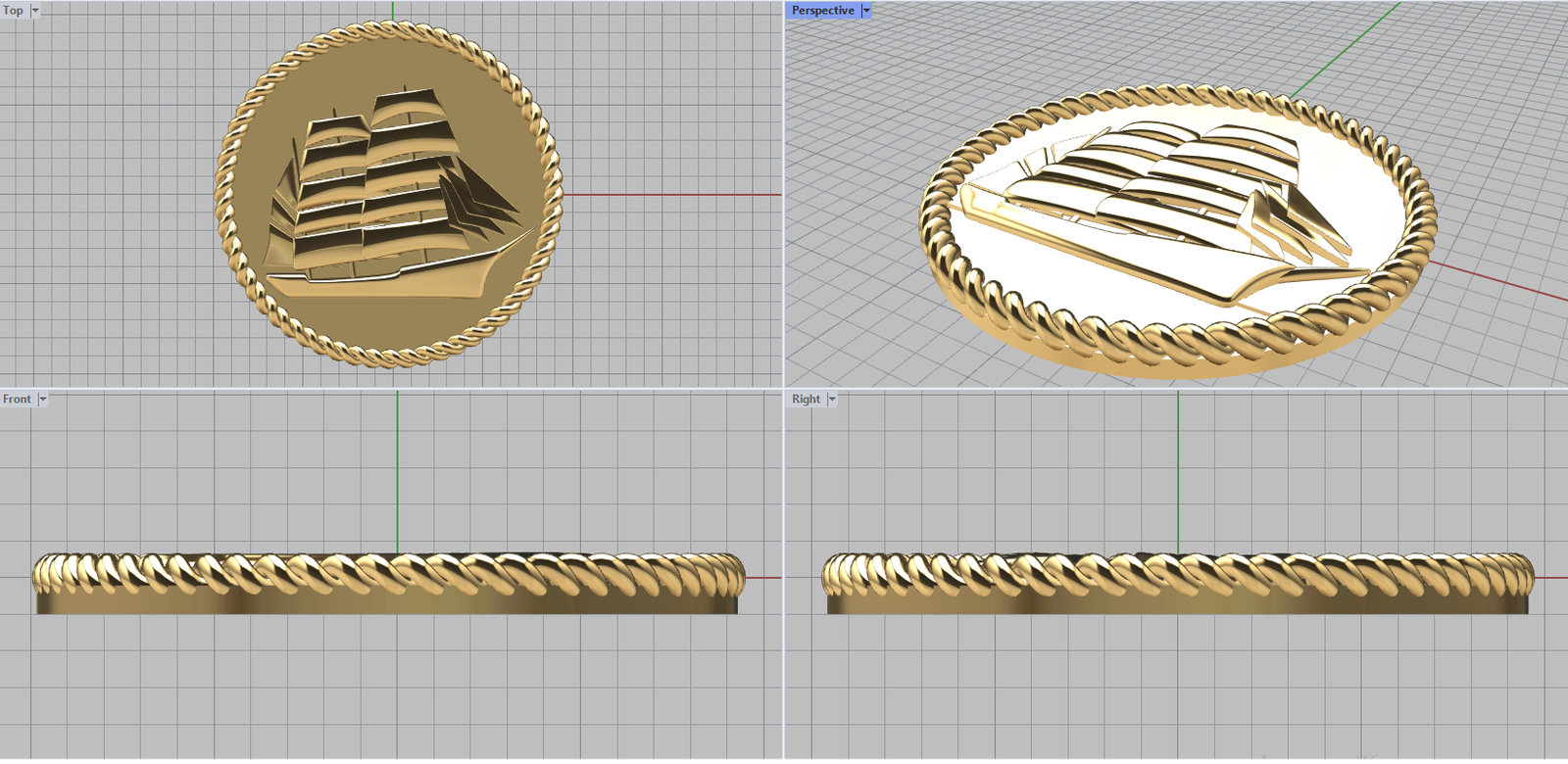Select the coin side profile in Front viewport
Viewport: 1568px width, 764px height.
[392, 597]
